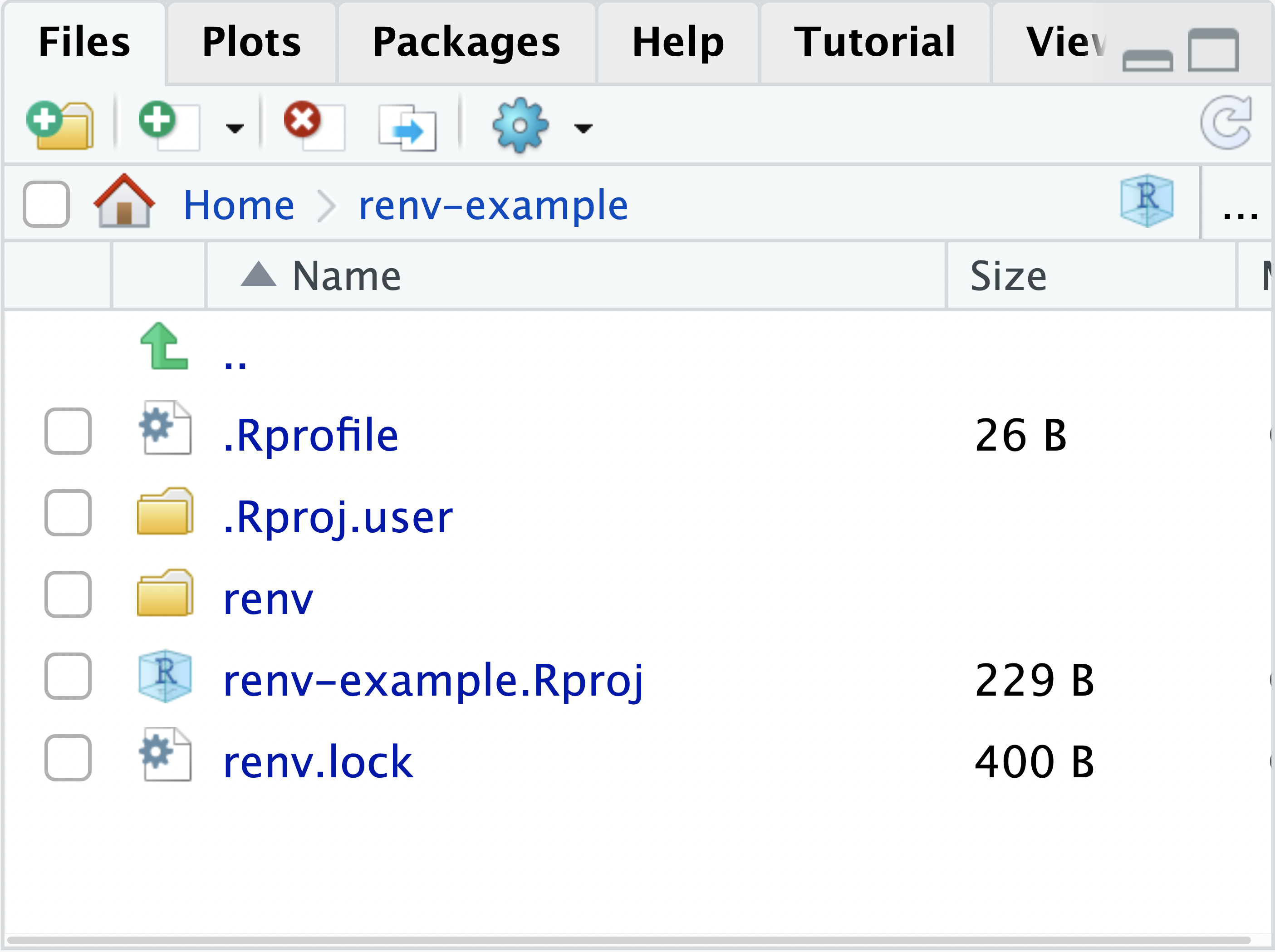Click the .Rprofile file gear icon
Image resolution: width=1275 pixels, height=952 pixels.
coord(165,427)
